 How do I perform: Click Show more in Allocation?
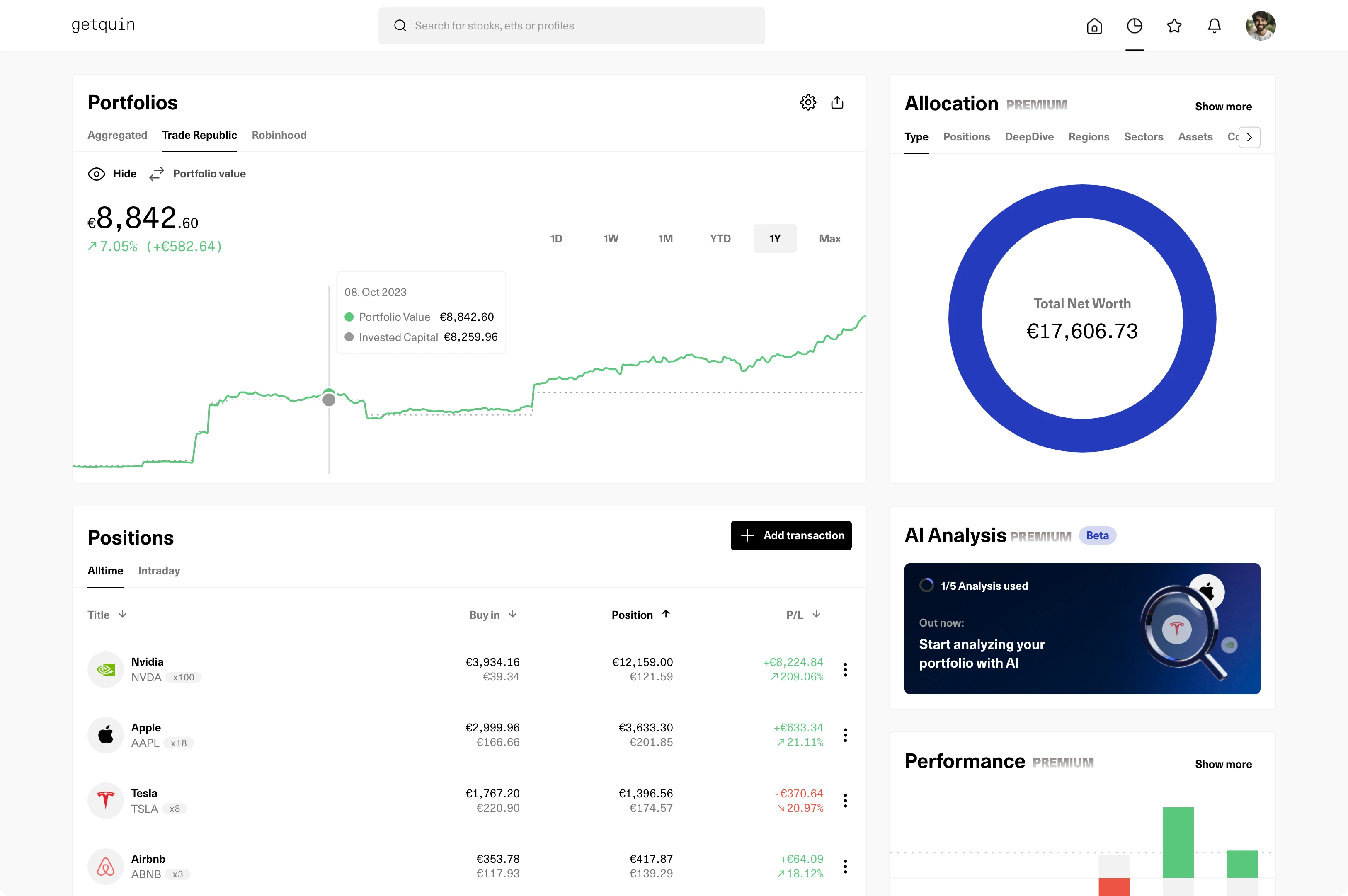click(1222, 107)
